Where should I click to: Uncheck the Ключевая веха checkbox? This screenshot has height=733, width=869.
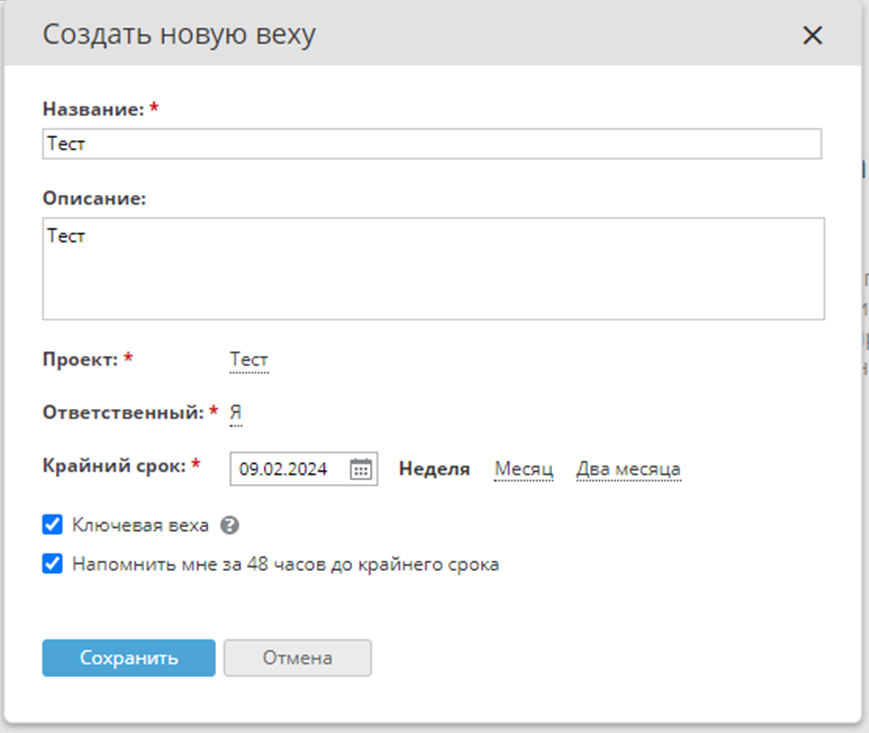(52, 525)
